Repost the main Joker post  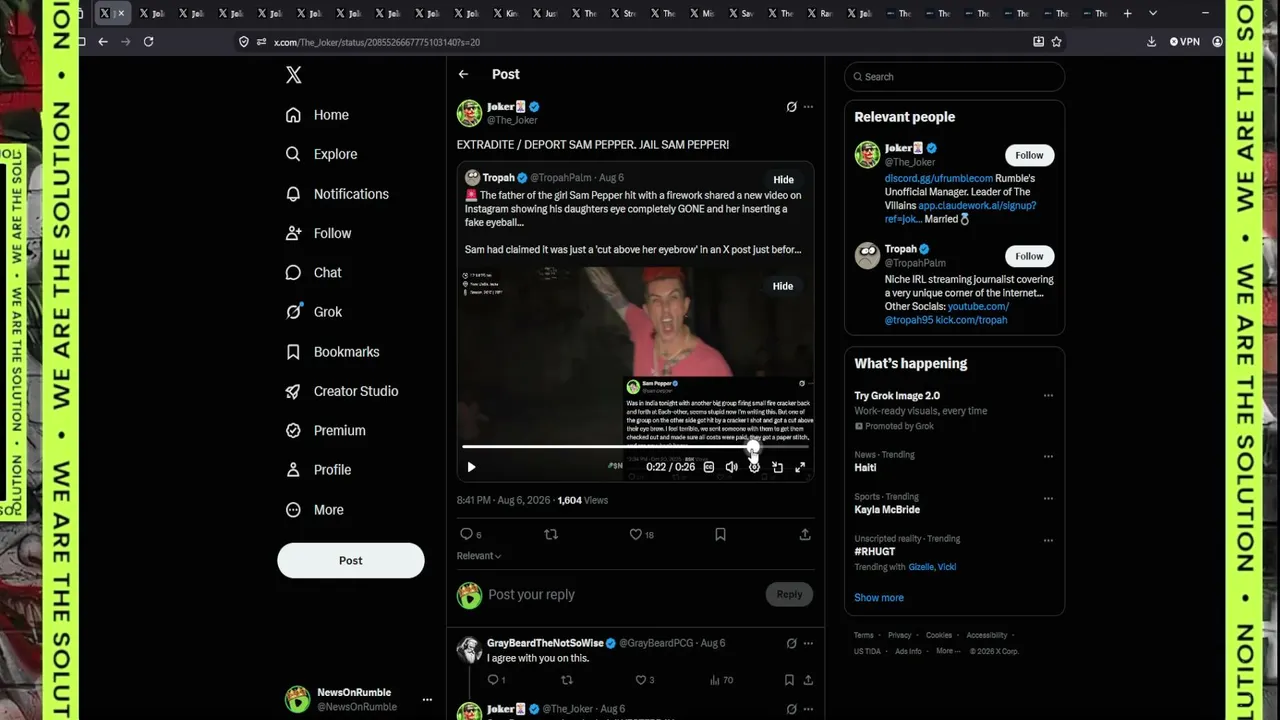pos(550,534)
